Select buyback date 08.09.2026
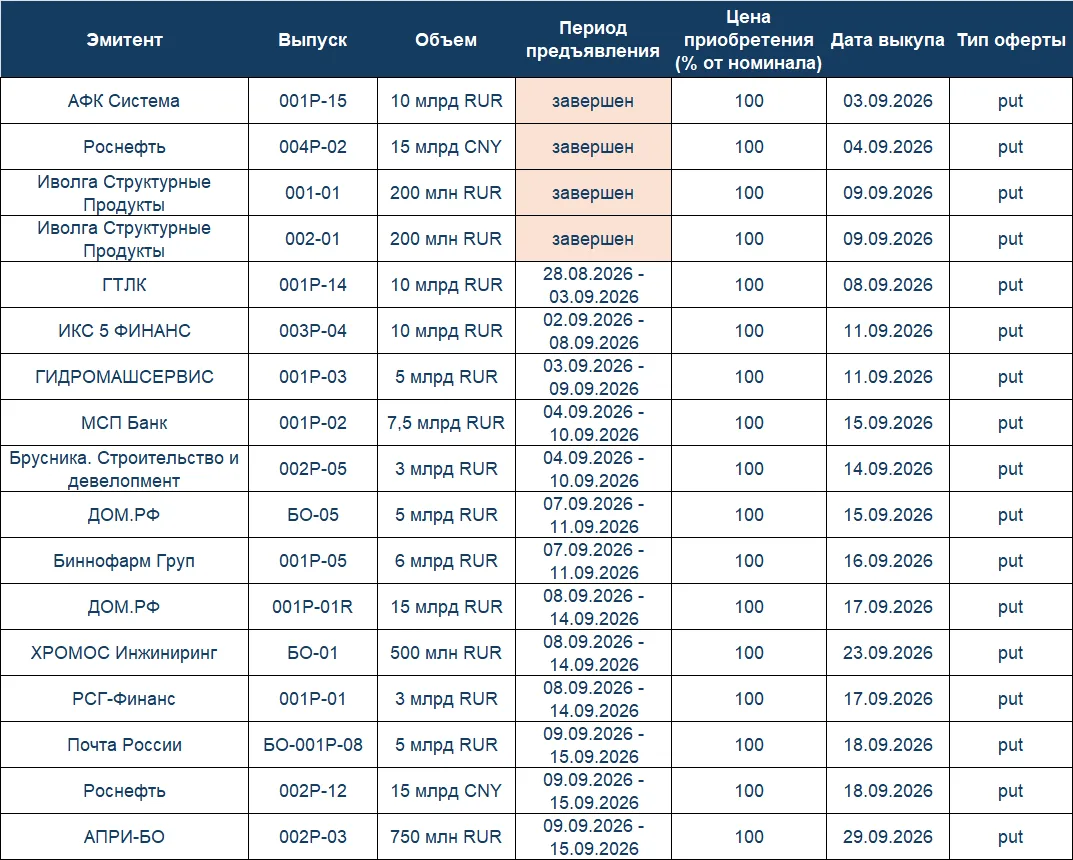 click(888, 285)
